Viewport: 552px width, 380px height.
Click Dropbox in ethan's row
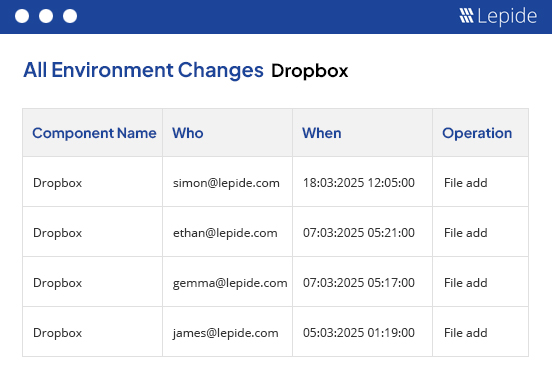[57, 233]
